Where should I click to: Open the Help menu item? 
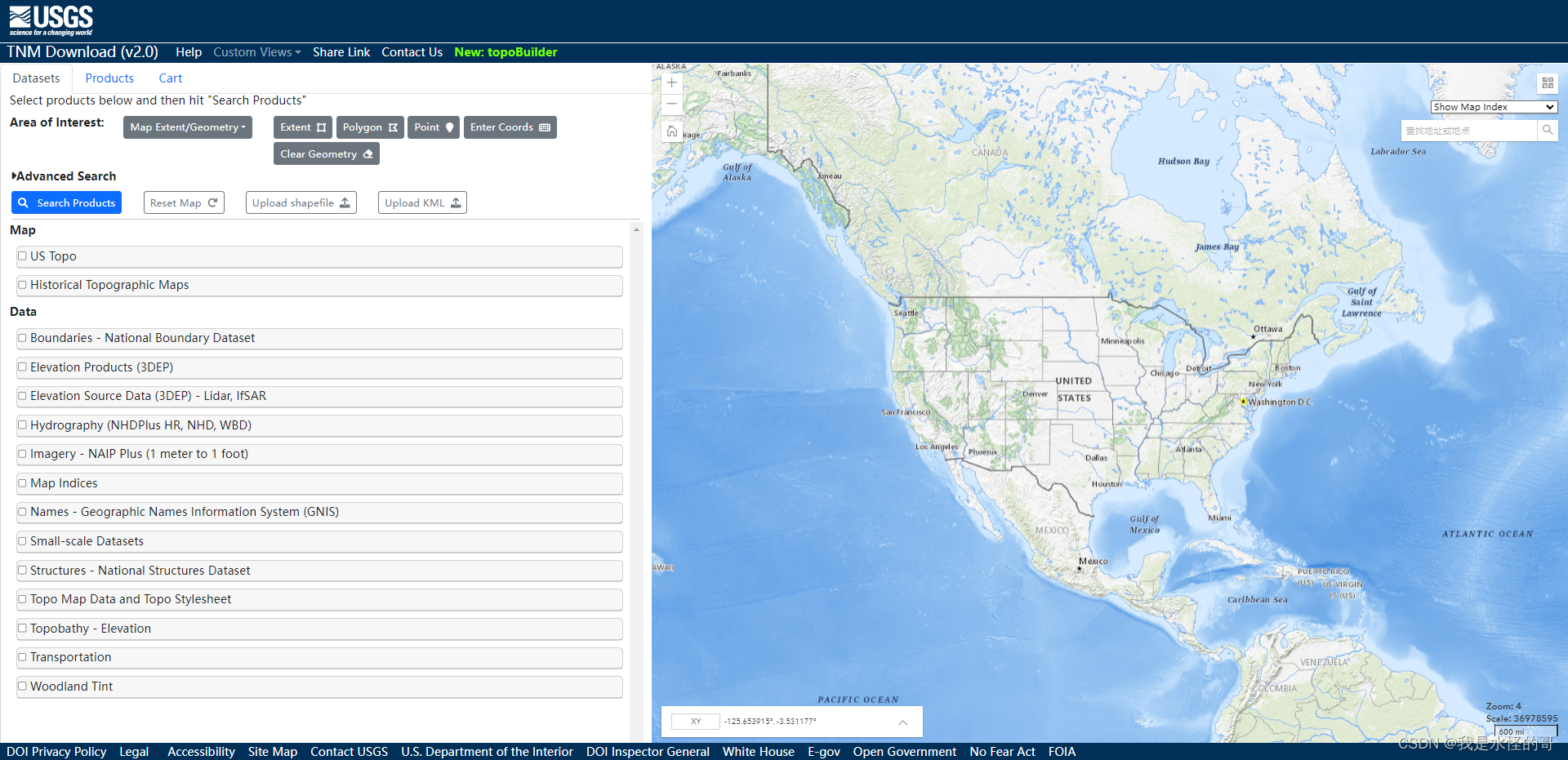coord(189,52)
